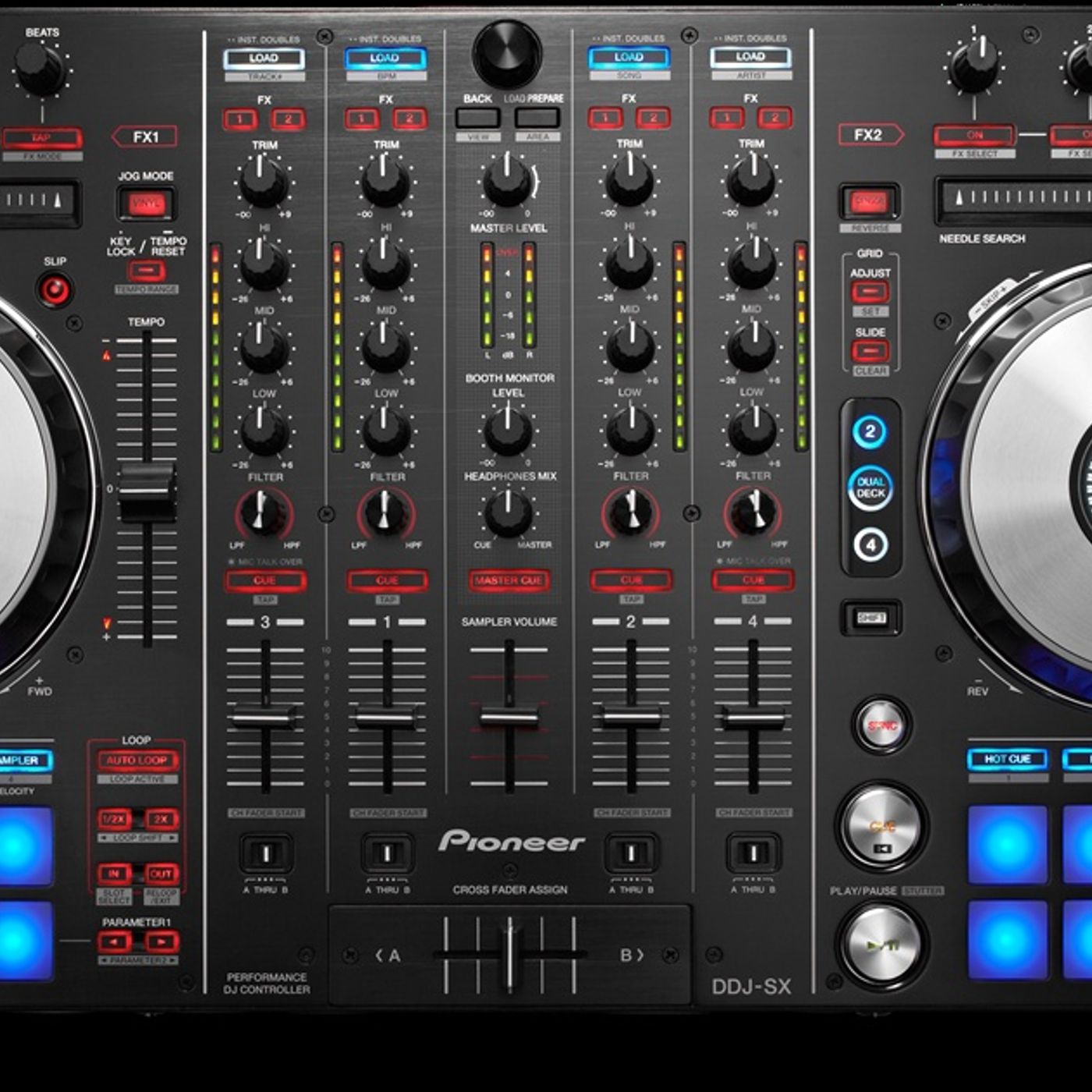Click the FILTER knob on channel 3

tap(264, 513)
